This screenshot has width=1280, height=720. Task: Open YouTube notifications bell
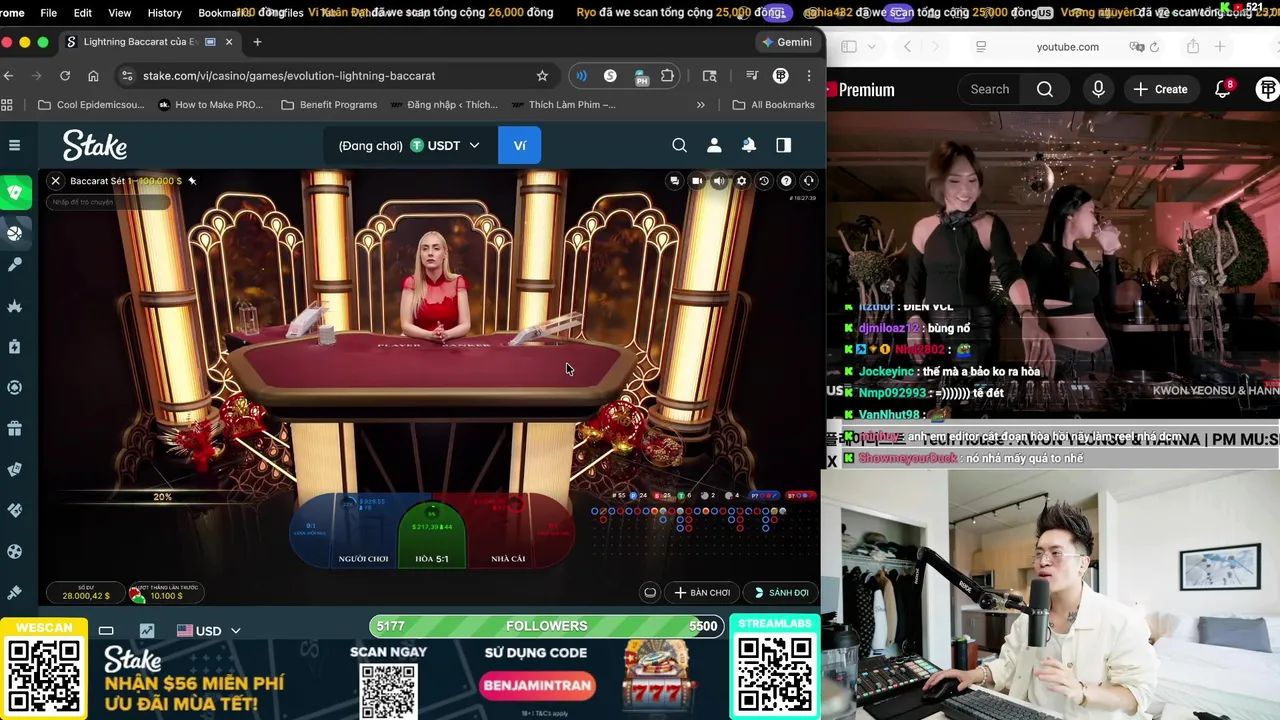[1222, 89]
